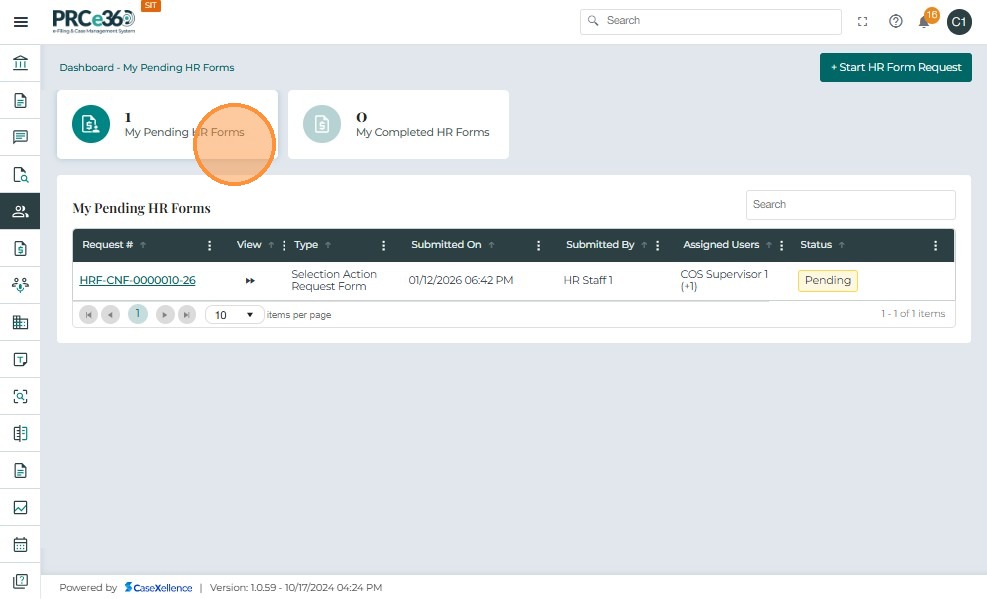Click the bank building sidebar icon

[x=20, y=63]
